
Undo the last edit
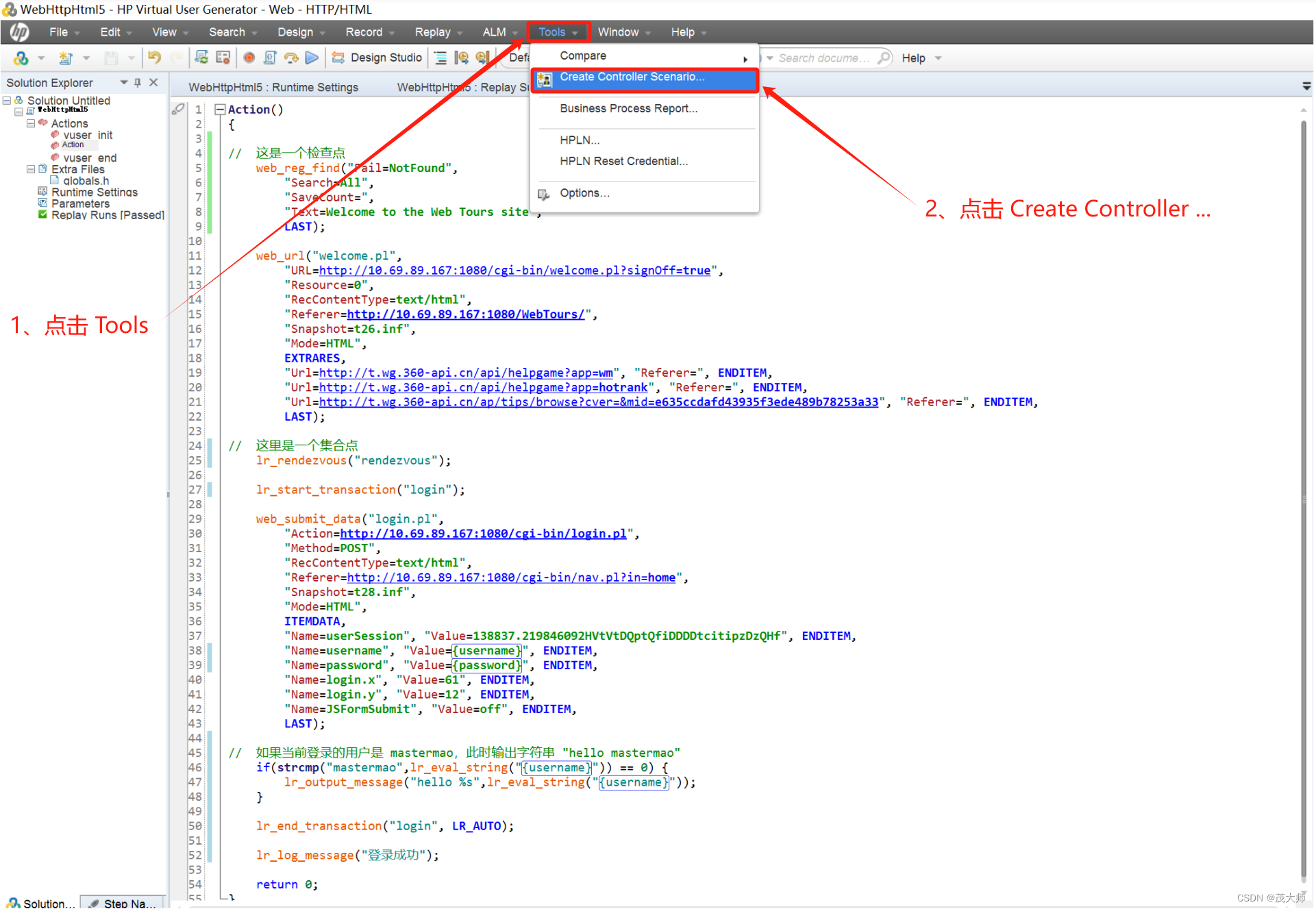[x=154, y=58]
